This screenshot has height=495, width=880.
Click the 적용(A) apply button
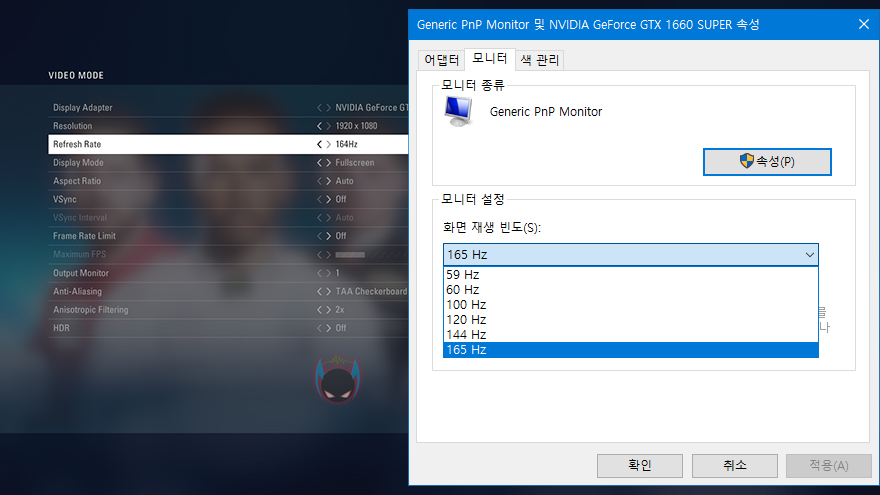(829, 466)
